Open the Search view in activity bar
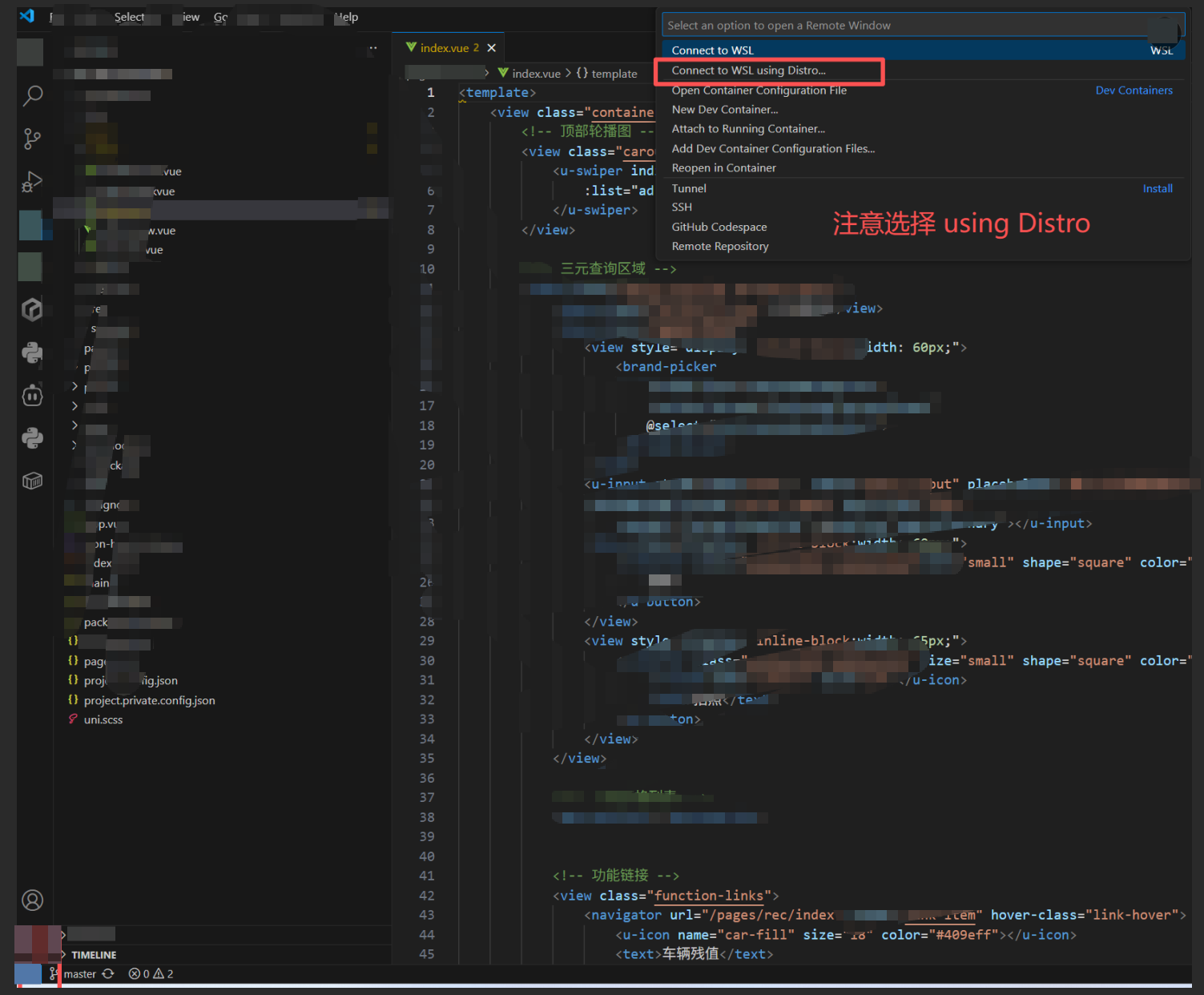Viewport: 1204px width, 995px height. (32, 96)
